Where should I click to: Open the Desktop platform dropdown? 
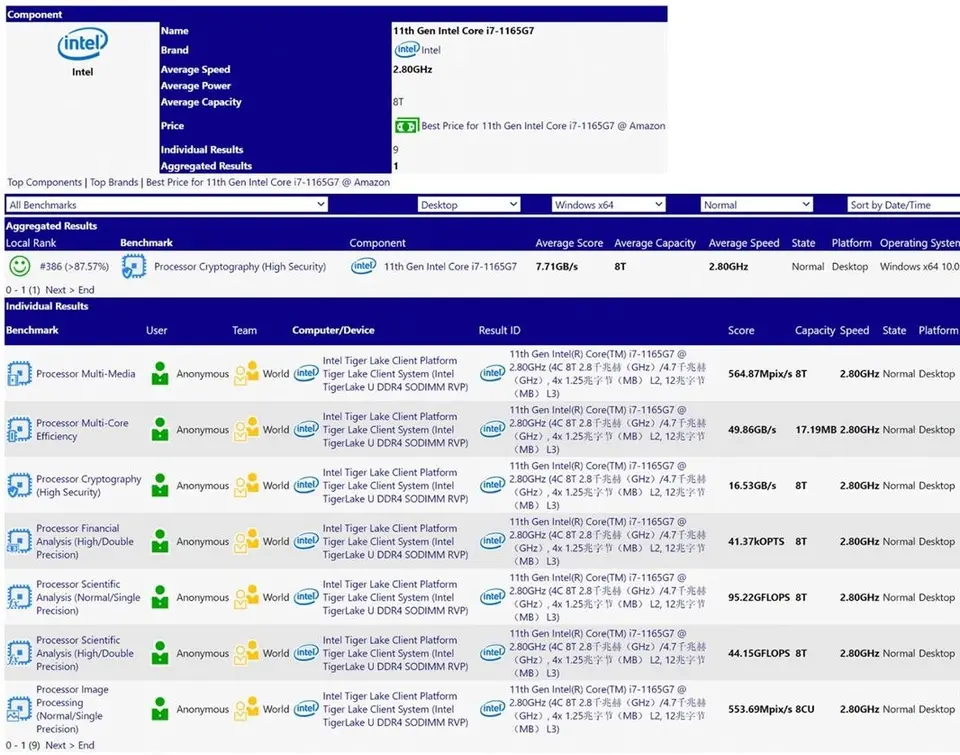pos(469,205)
